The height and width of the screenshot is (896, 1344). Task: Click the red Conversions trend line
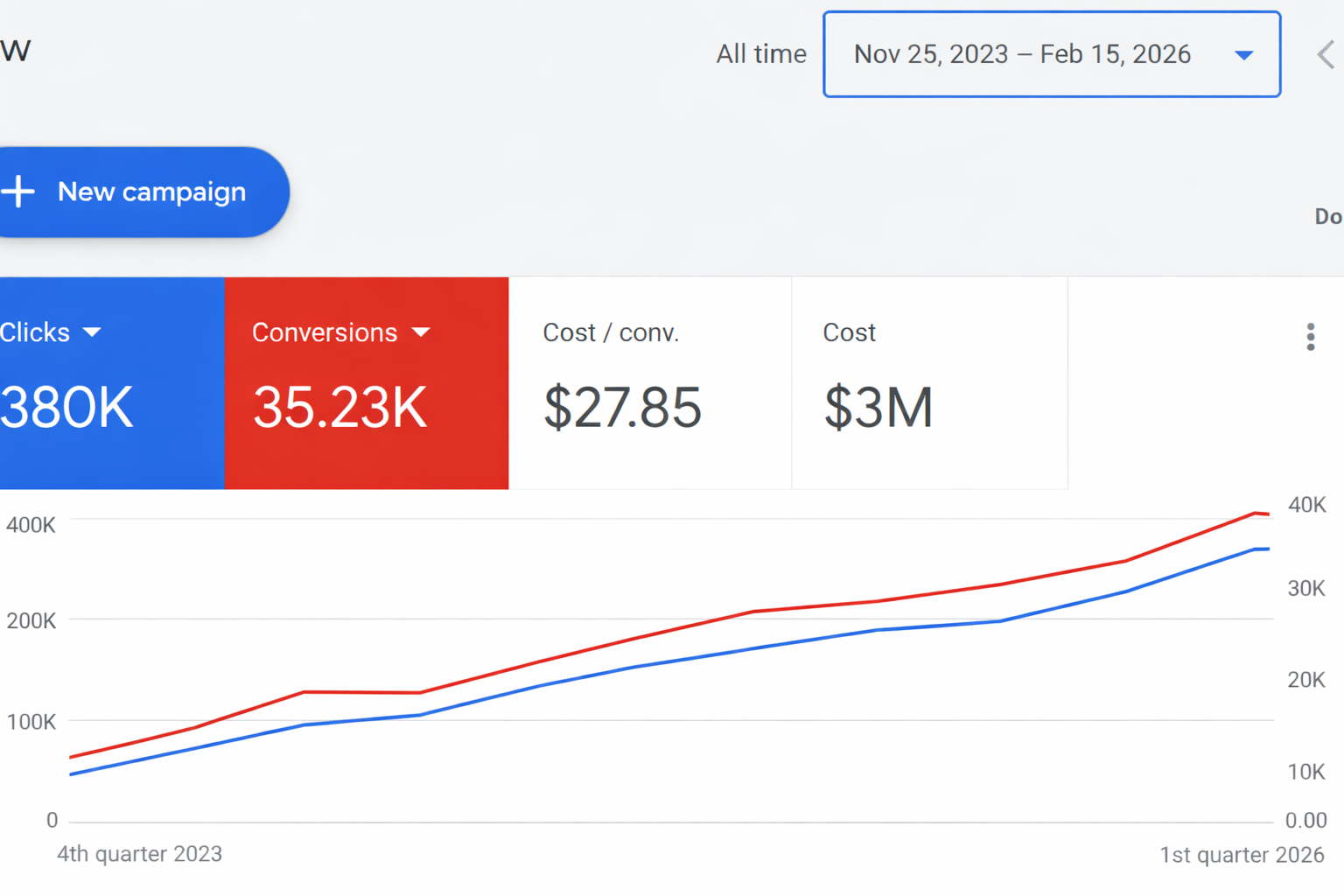pyautogui.click(x=752, y=612)
